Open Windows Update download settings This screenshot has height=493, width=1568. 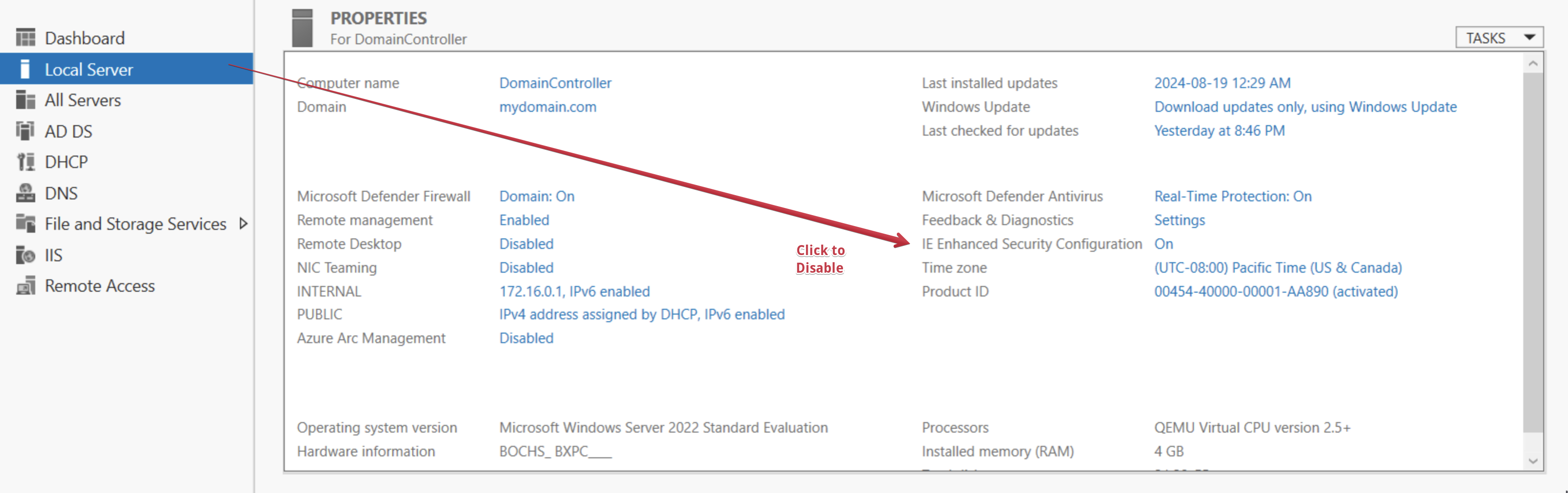pos(1305,107)
